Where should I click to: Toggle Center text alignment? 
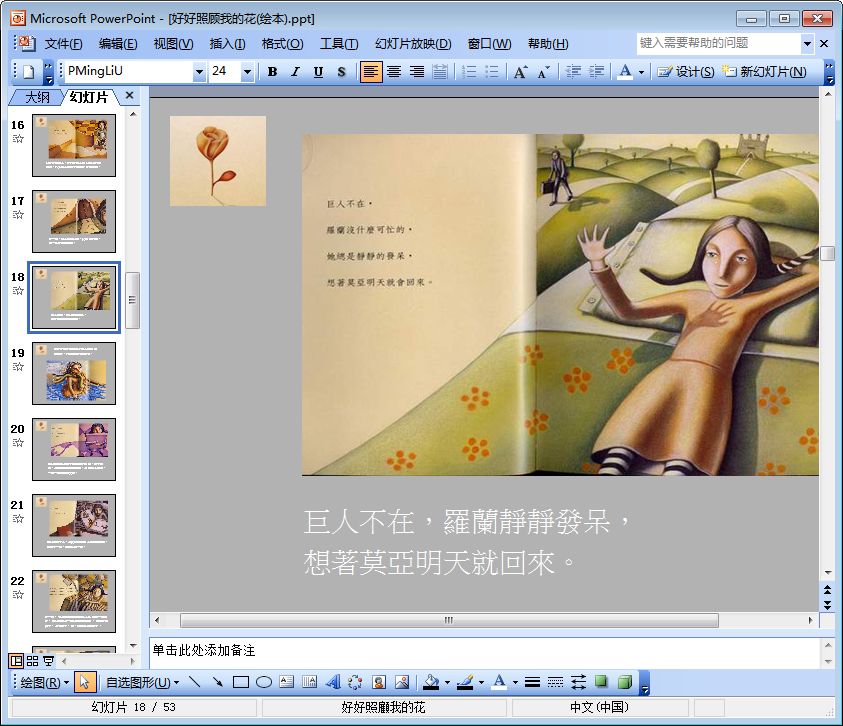[x=394, y=72]
